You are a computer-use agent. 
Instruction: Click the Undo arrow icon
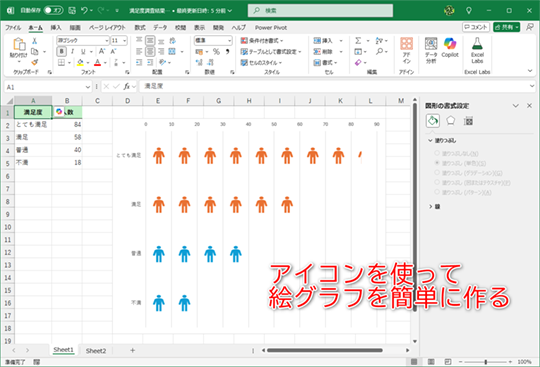point(84,11)
